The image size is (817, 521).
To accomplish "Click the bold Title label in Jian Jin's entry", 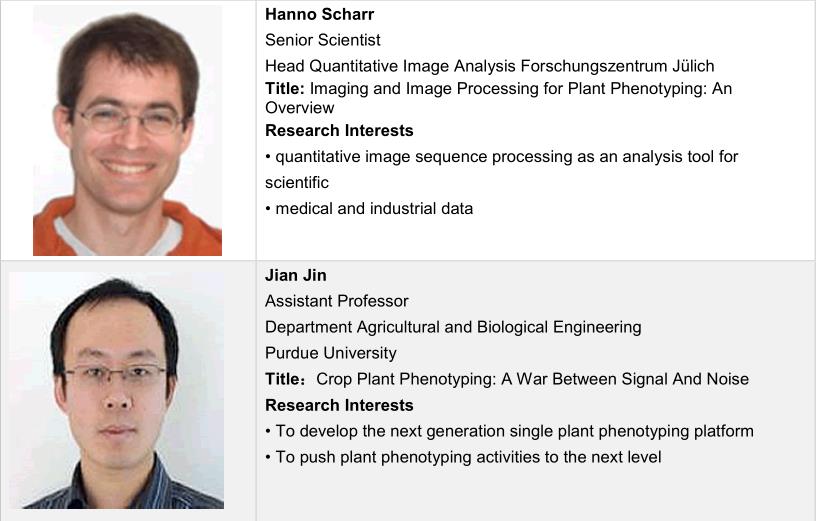I will (284, 379).
